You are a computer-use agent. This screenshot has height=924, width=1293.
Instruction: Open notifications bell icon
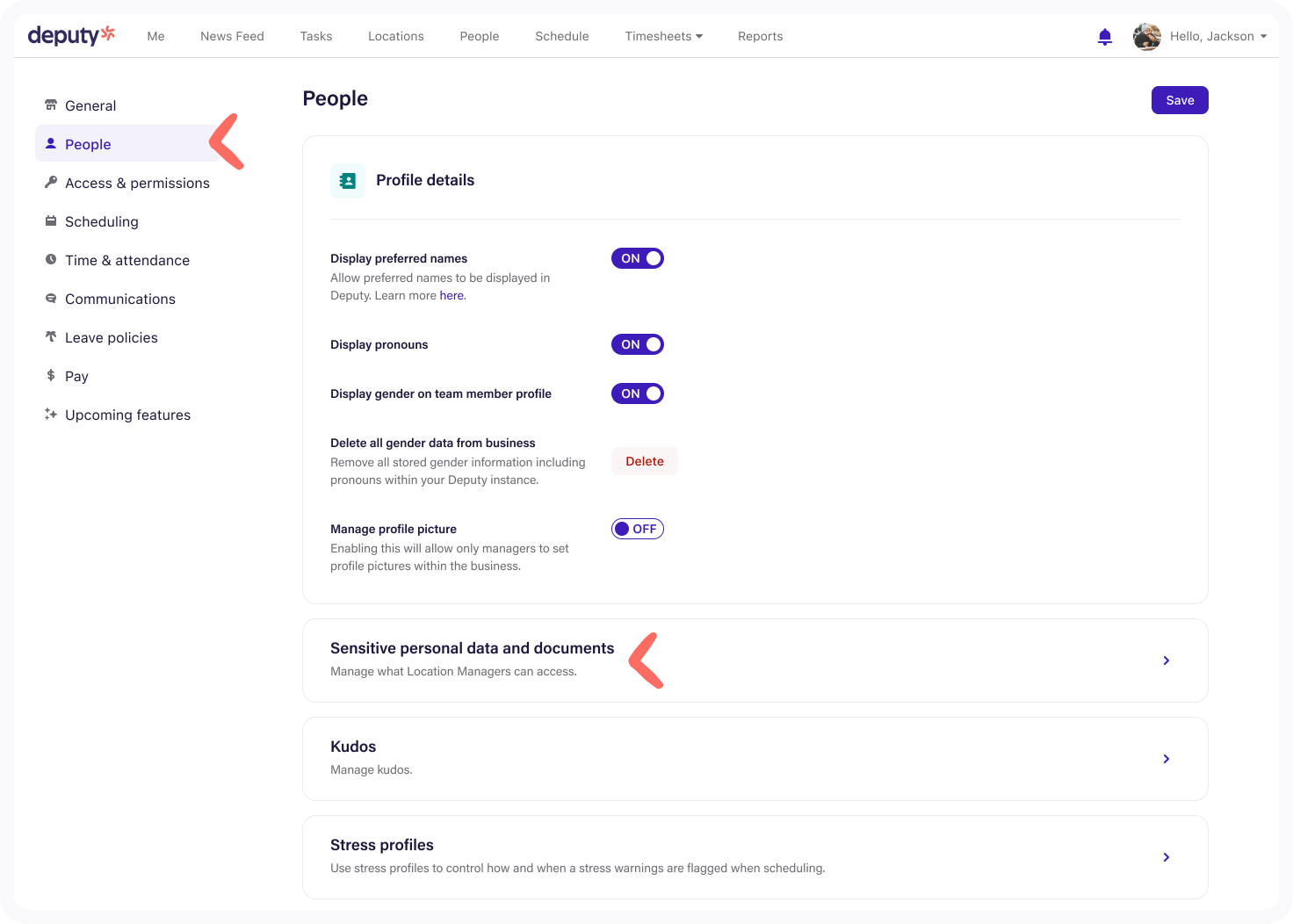point(1105,37)
